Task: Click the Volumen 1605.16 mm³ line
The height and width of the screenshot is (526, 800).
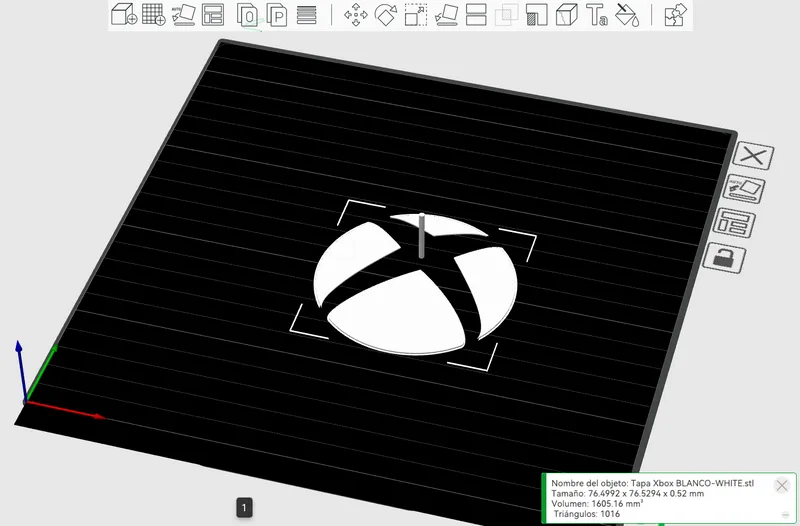Action: coord(597,504)
